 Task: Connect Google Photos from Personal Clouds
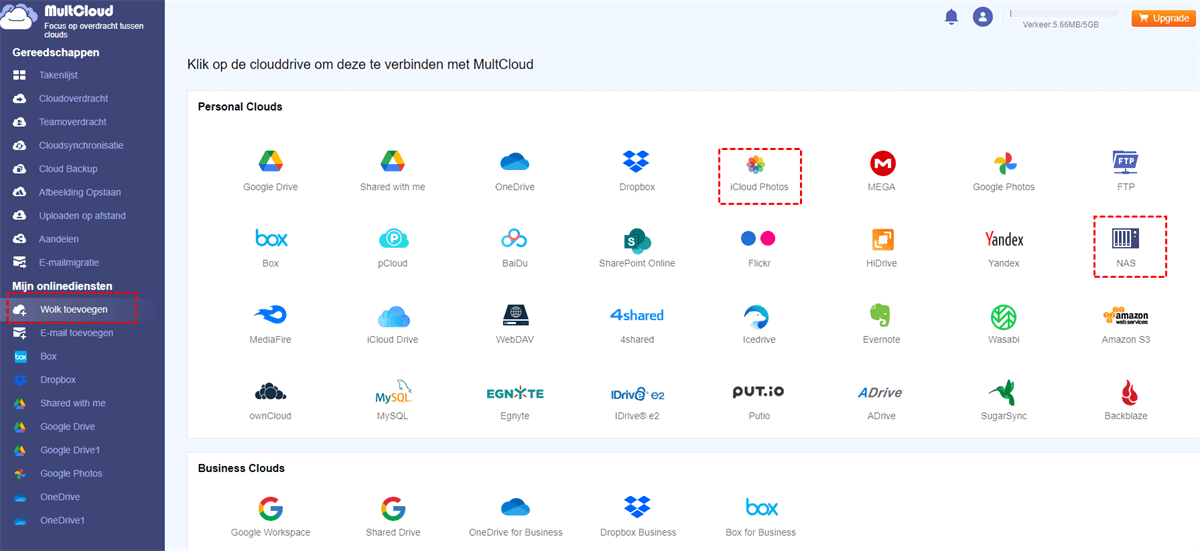[1004, 163]
